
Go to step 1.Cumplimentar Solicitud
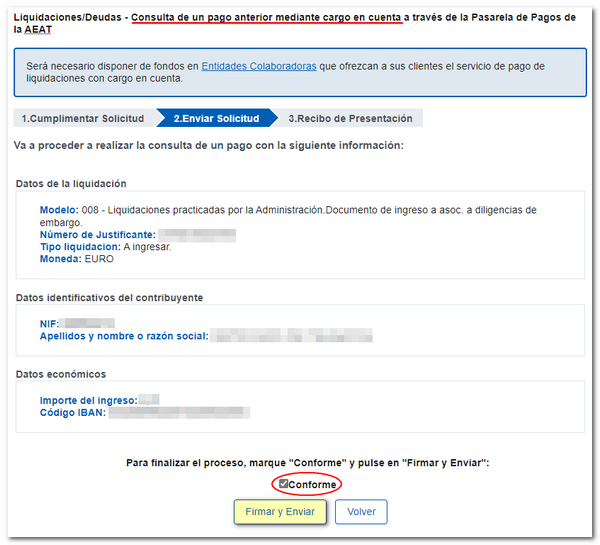tap(83, 118)
